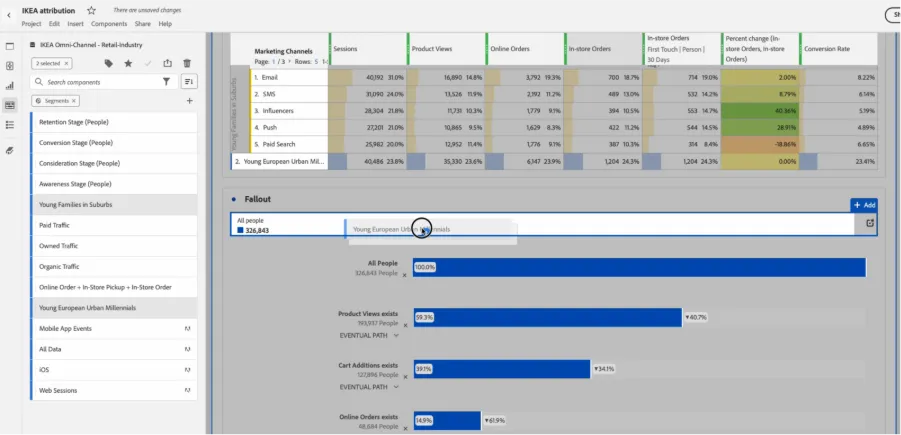Open the Insert menu
This screenshot has width=901, height=435.
(75, 24)
